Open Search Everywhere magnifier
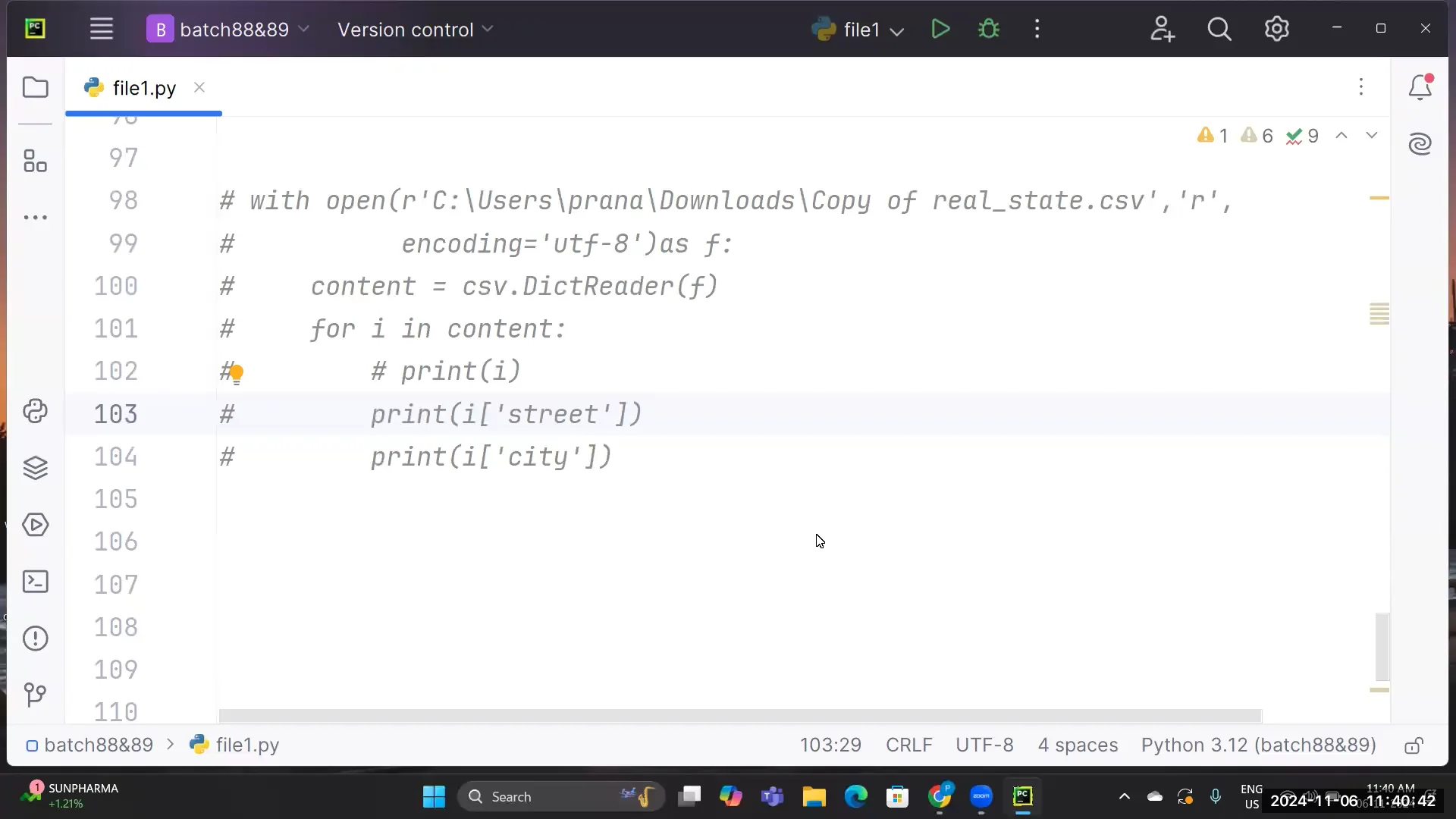The image size is (1456, 819). tap(1219, 29)
